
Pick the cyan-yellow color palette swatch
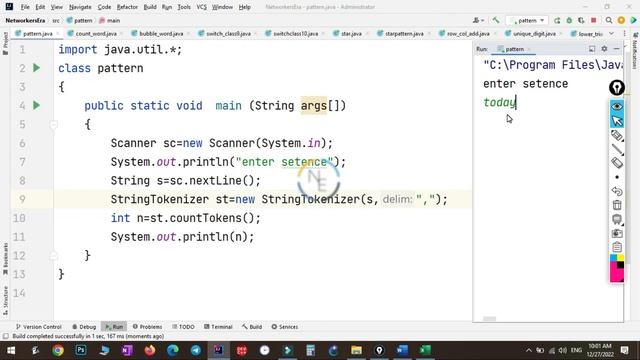(x=617, y=258)
